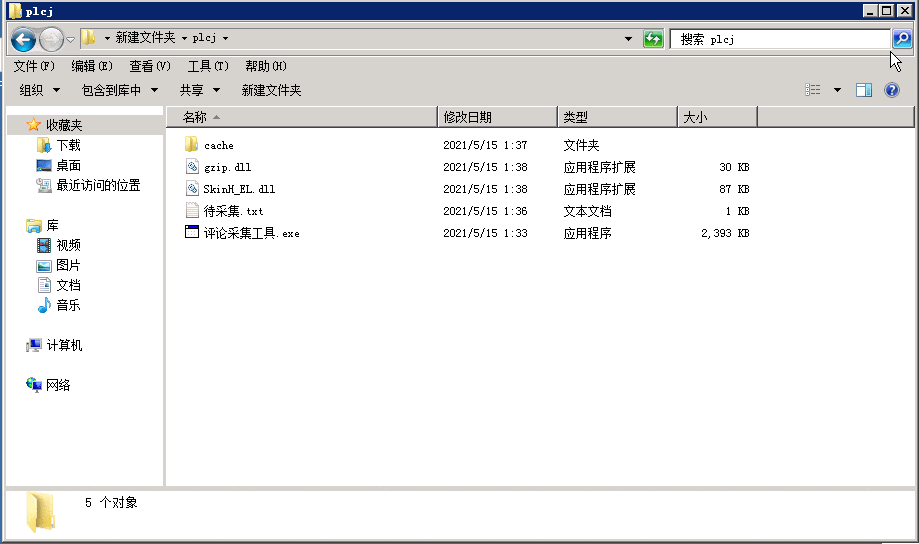919x544 pixels.
Task: Click the 2021/5/15 1:37 date cell
Action: 485,145
